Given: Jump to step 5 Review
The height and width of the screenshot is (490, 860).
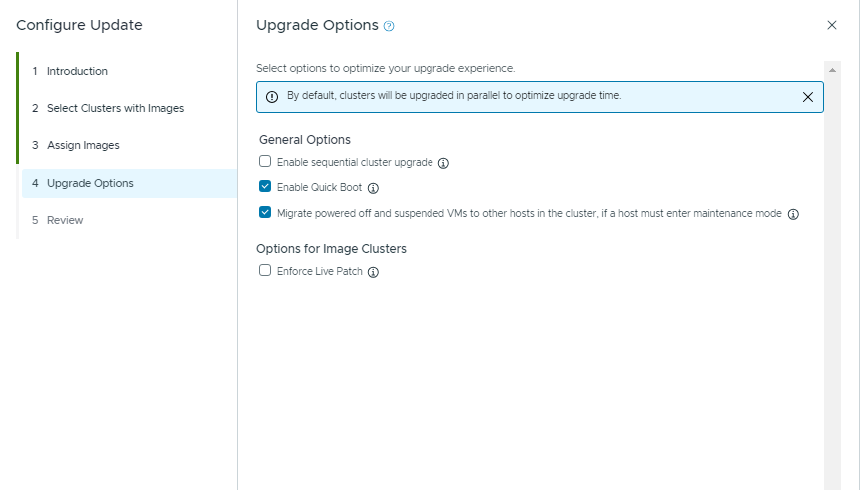Looking at the screenshot, I should pos(65,220).
